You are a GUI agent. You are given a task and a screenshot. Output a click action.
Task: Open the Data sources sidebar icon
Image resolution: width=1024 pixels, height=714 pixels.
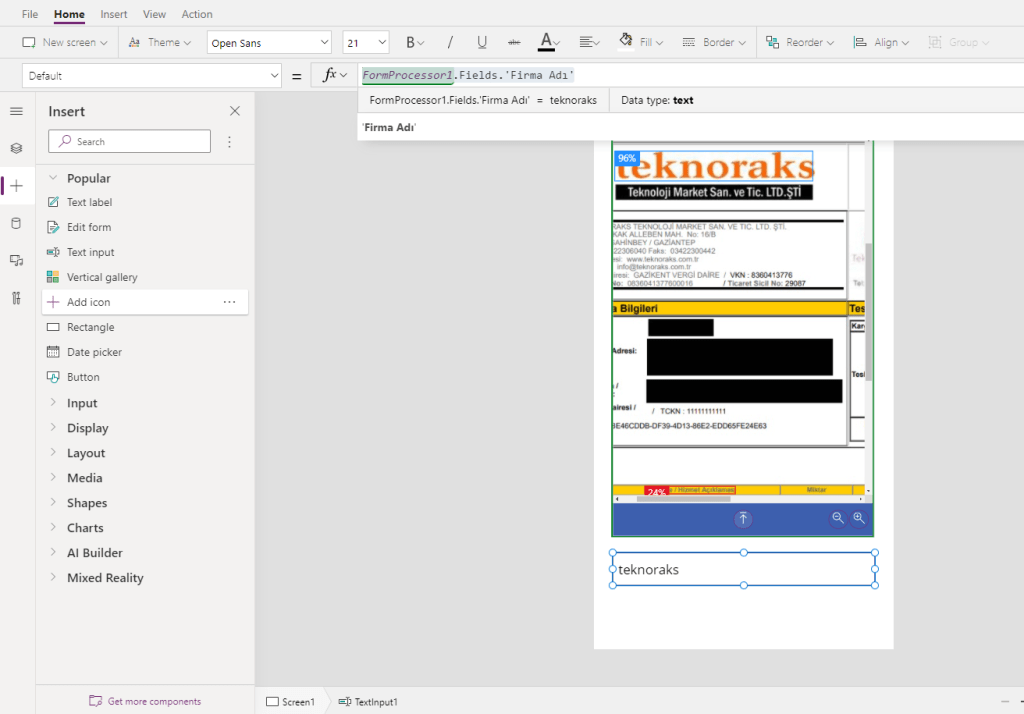pyautogui.click(x=16, y=223)
